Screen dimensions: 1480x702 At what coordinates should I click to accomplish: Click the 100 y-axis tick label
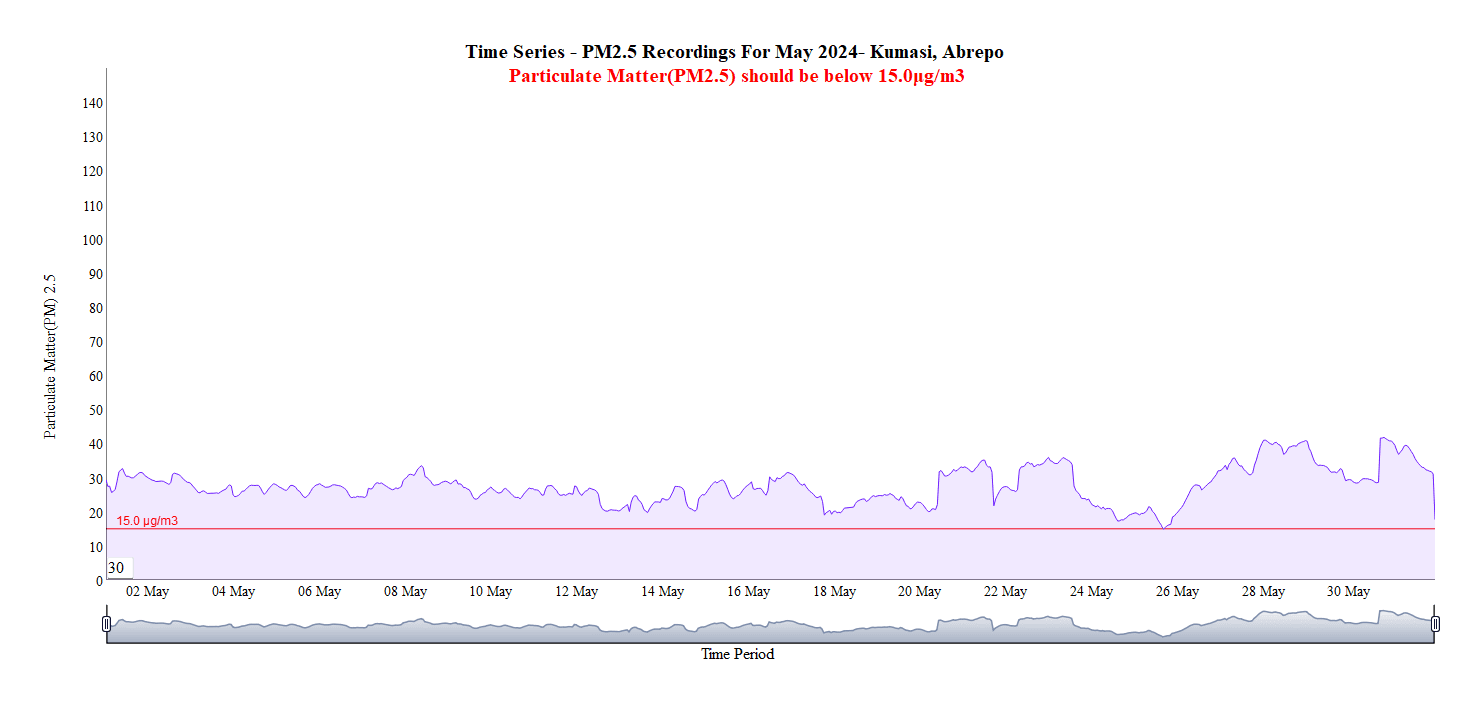click(93, 240)
